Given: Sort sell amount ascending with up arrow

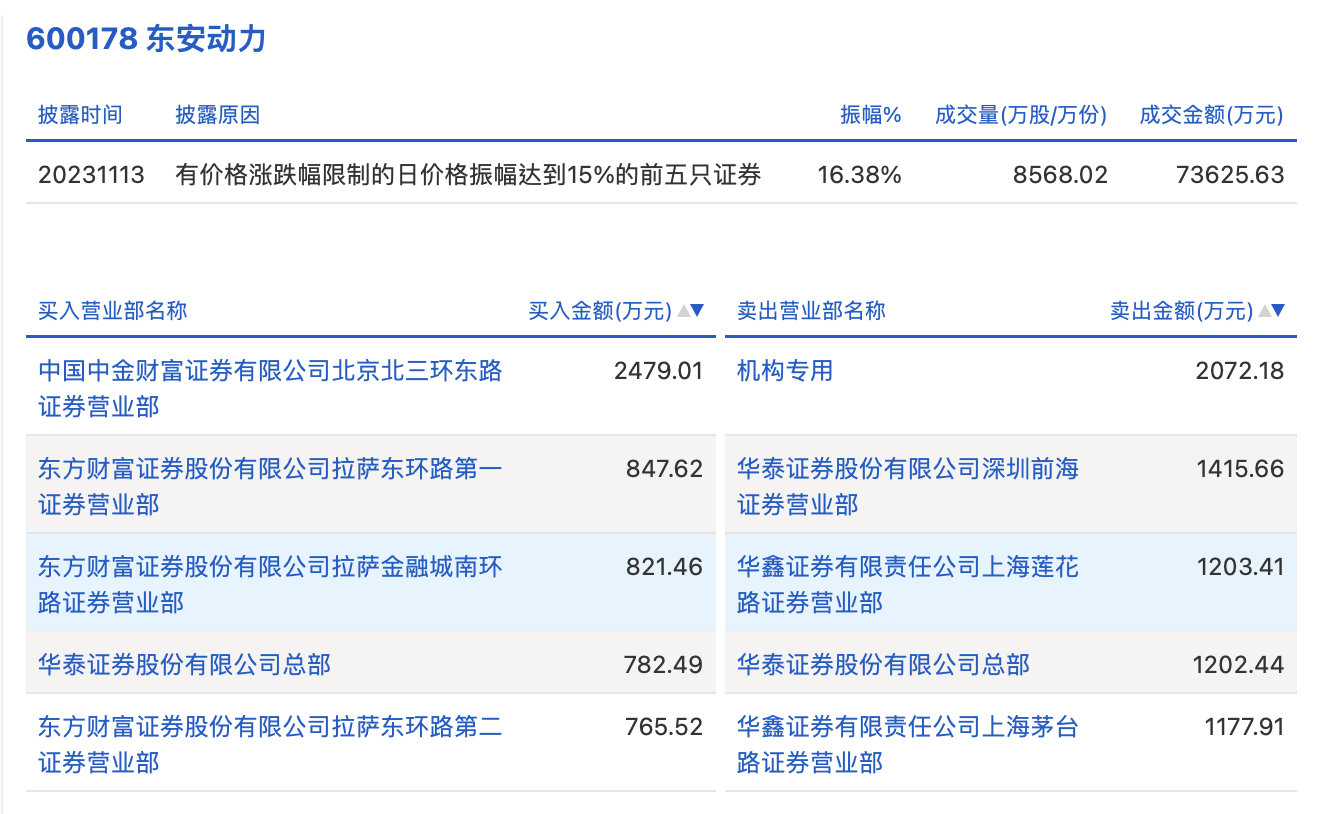Looking at the screenshot, I should [x=1265, y=311].
